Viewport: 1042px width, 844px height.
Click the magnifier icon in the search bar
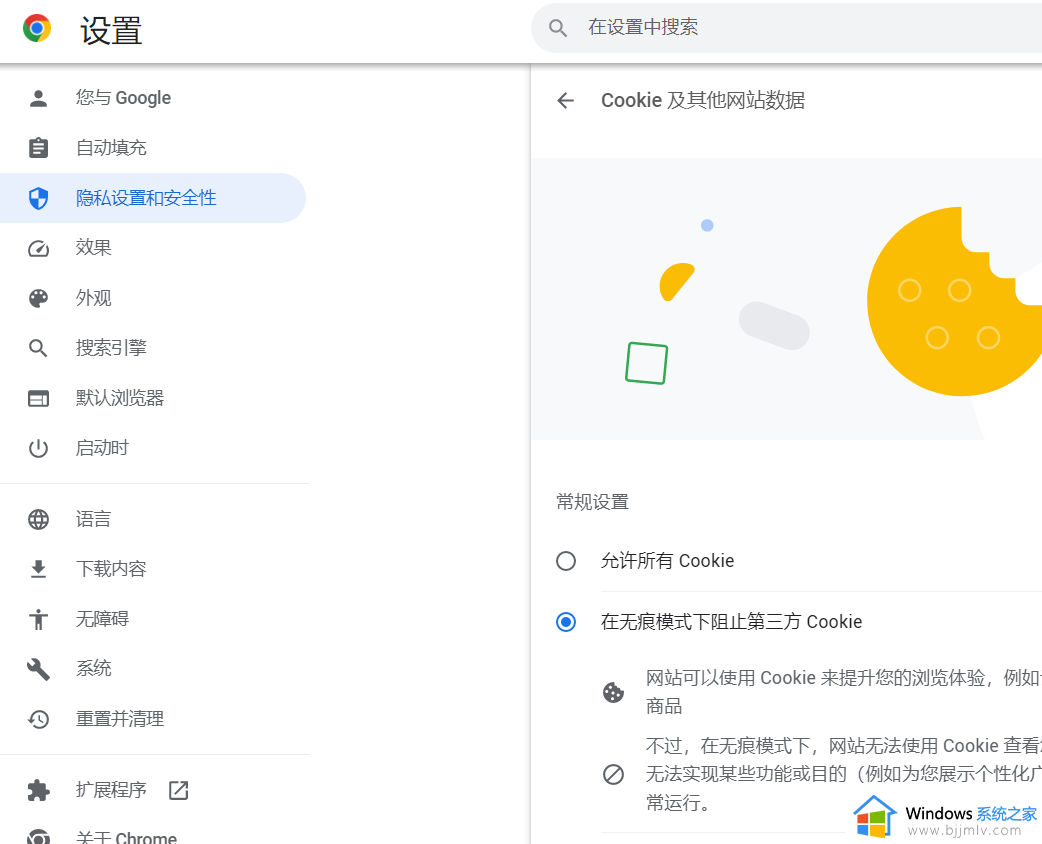[558, 28]
